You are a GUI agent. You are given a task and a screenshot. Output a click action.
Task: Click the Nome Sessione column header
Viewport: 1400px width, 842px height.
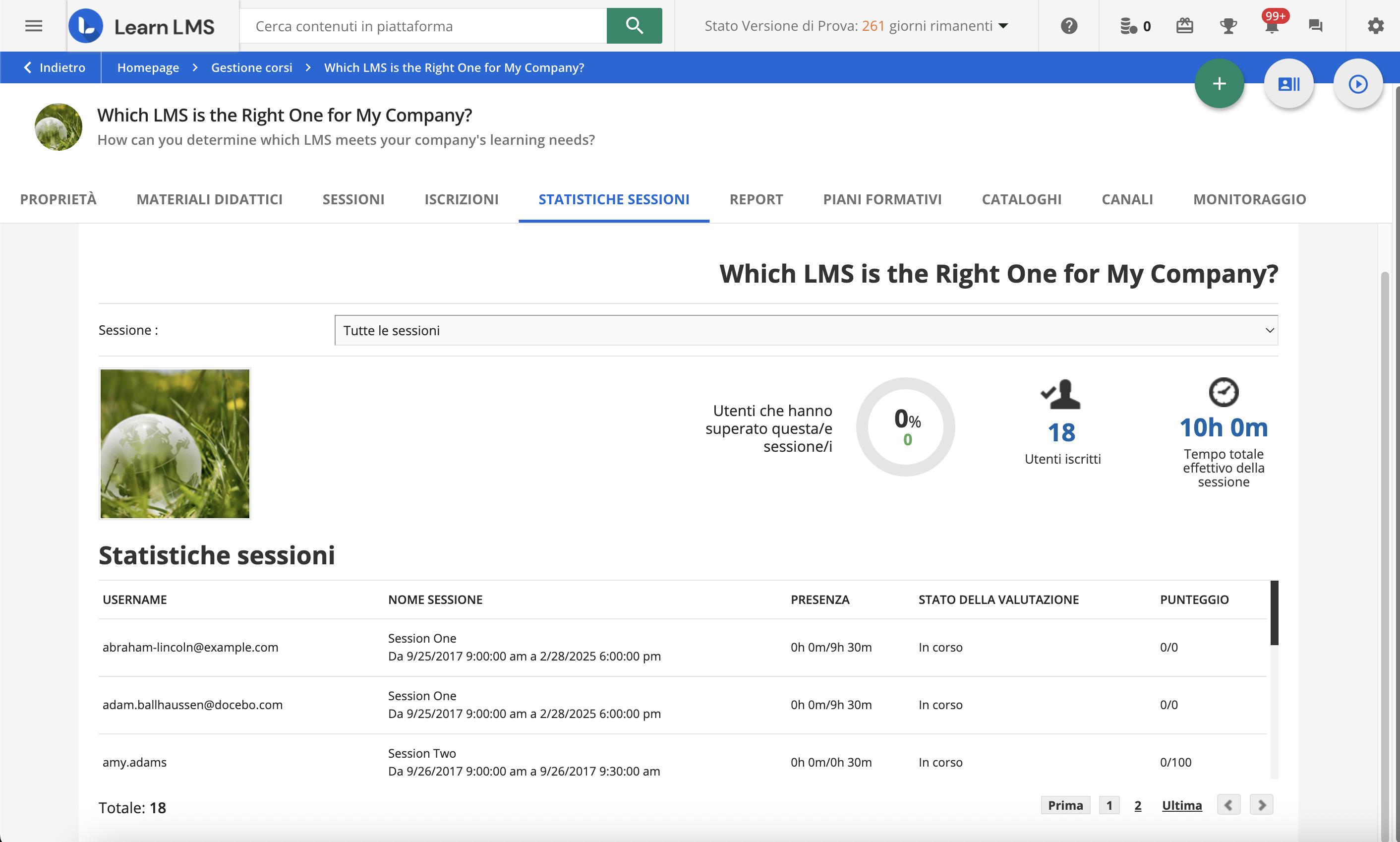[x=435, y=599]
